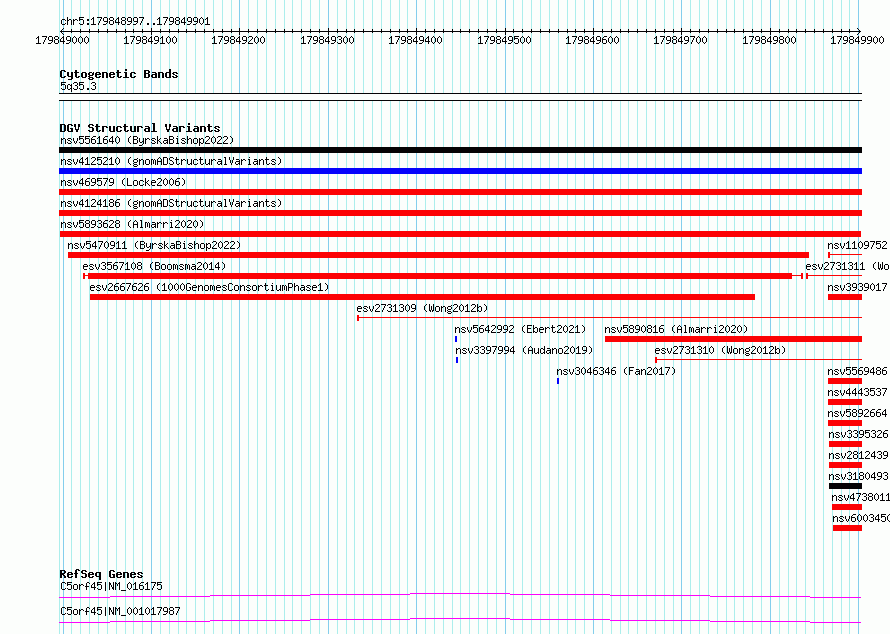Viewport: 890px width, 634px height.
Task: Click the magenta line of C5orf45|NM_016175
Action: click(x=460, y=595)
